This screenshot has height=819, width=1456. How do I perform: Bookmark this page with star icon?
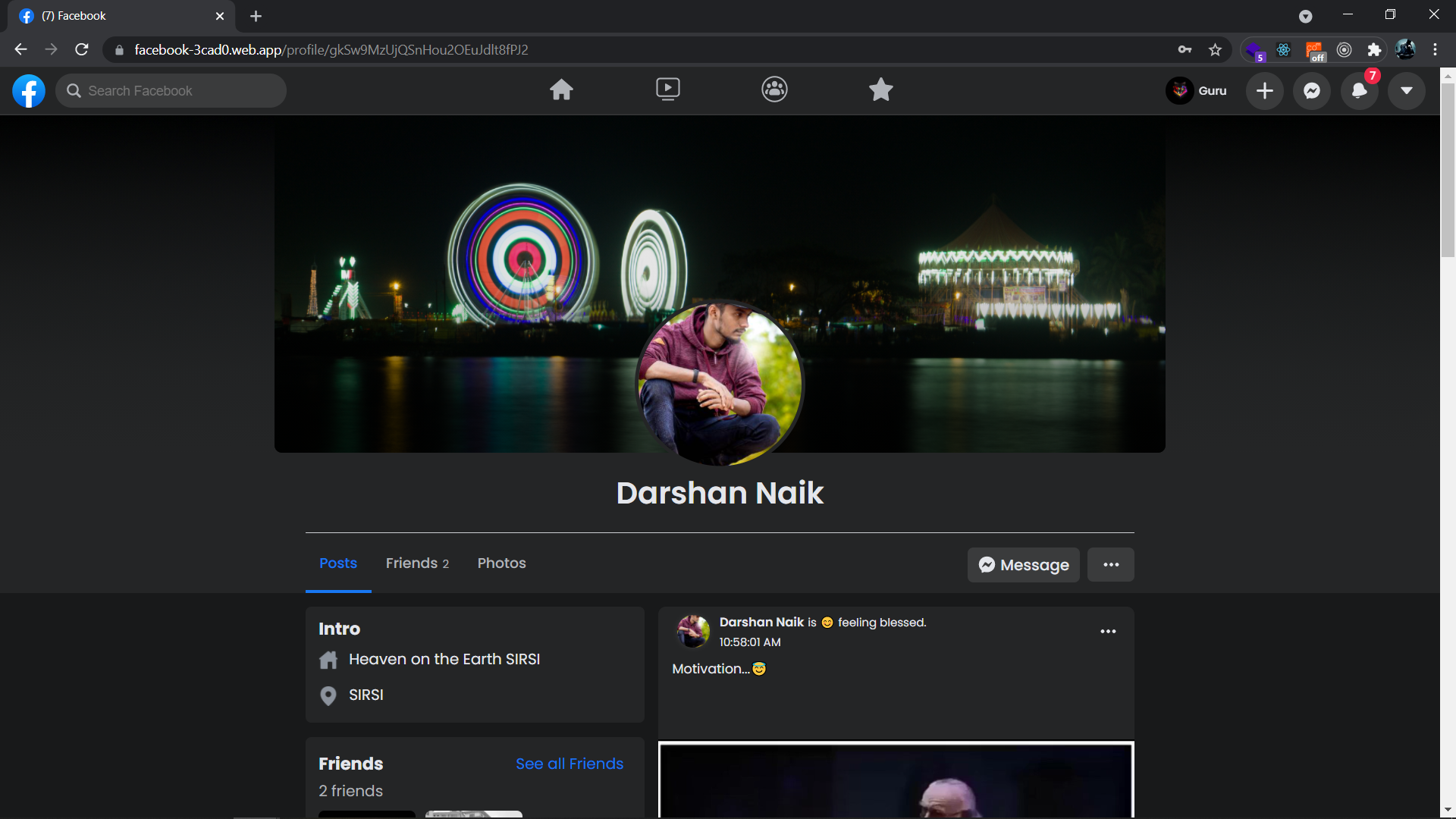tap(1215, 50)
